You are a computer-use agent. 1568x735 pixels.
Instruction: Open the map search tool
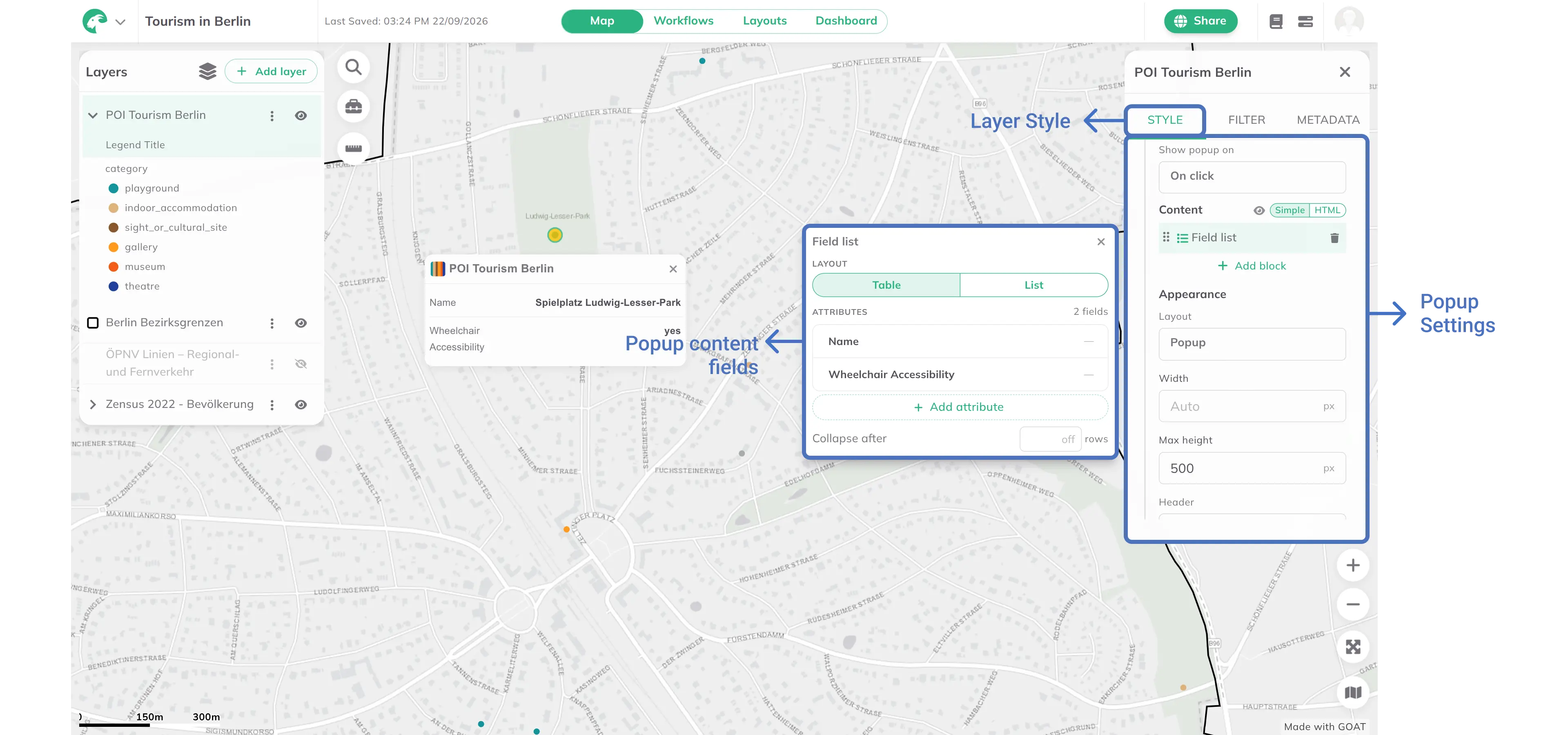(353, 67)
